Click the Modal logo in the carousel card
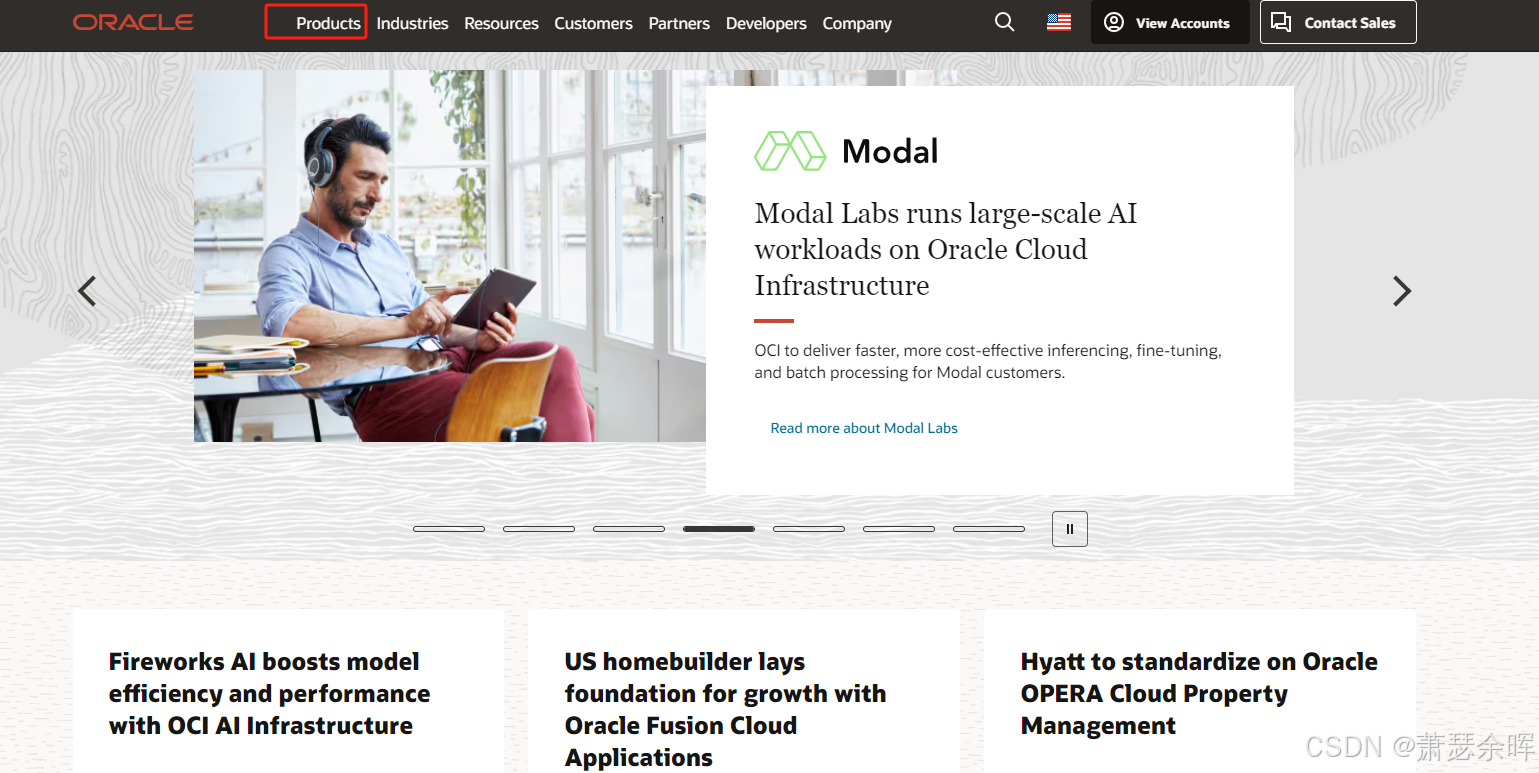Viewport: 1539px width, 773px height. [846, 151]
